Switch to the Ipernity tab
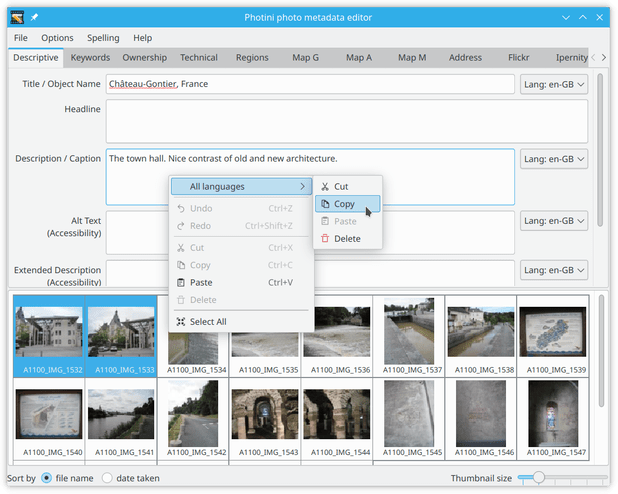This screenshot has width=618, height=494. coord(571,58)
